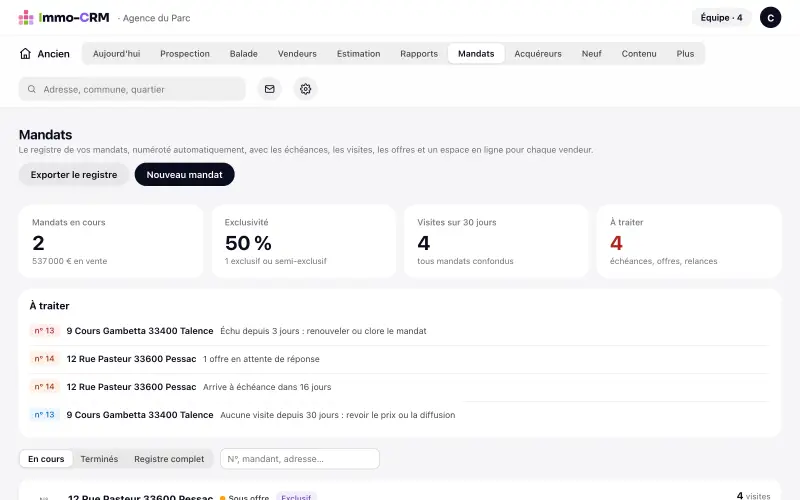The width and height of the screenshot is (800, 500).
Task: Click the Ancien house icon
Action: click(25, 54)
